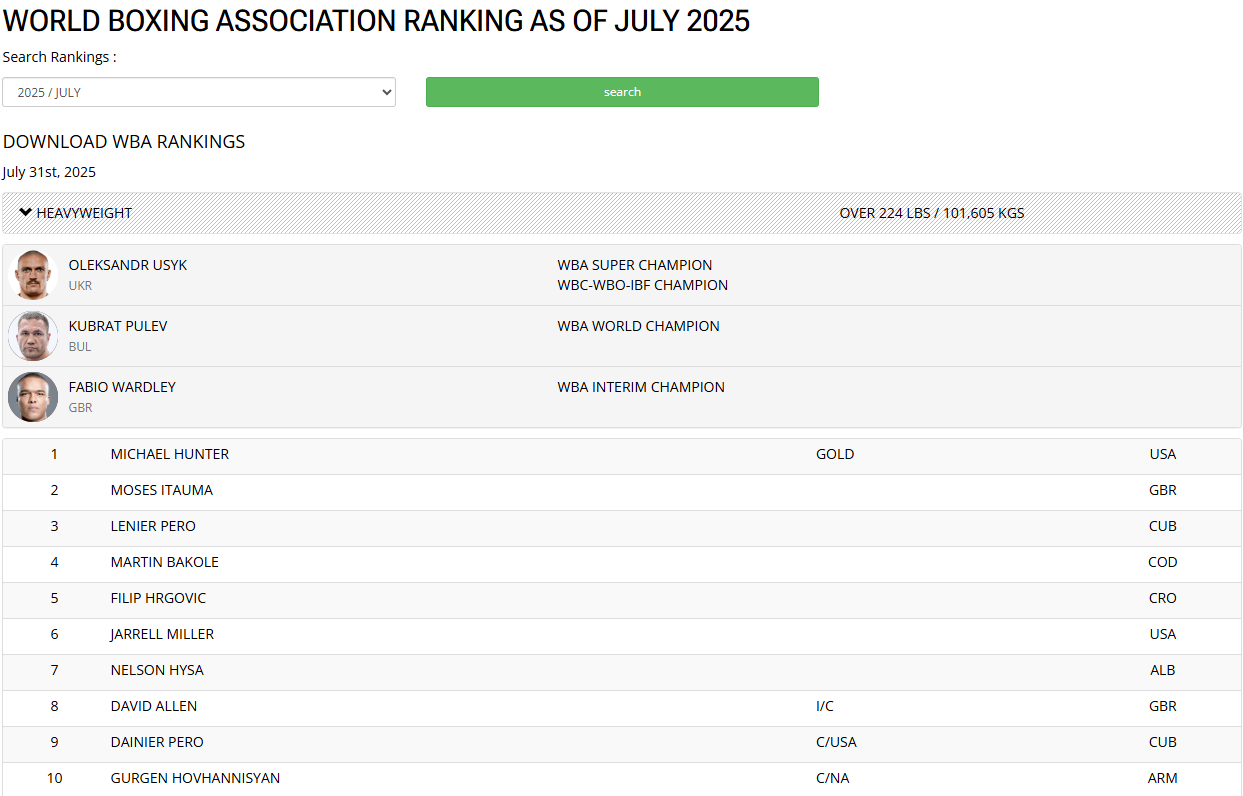Click the WBA INTERIM CHAMPION title text

641,387
